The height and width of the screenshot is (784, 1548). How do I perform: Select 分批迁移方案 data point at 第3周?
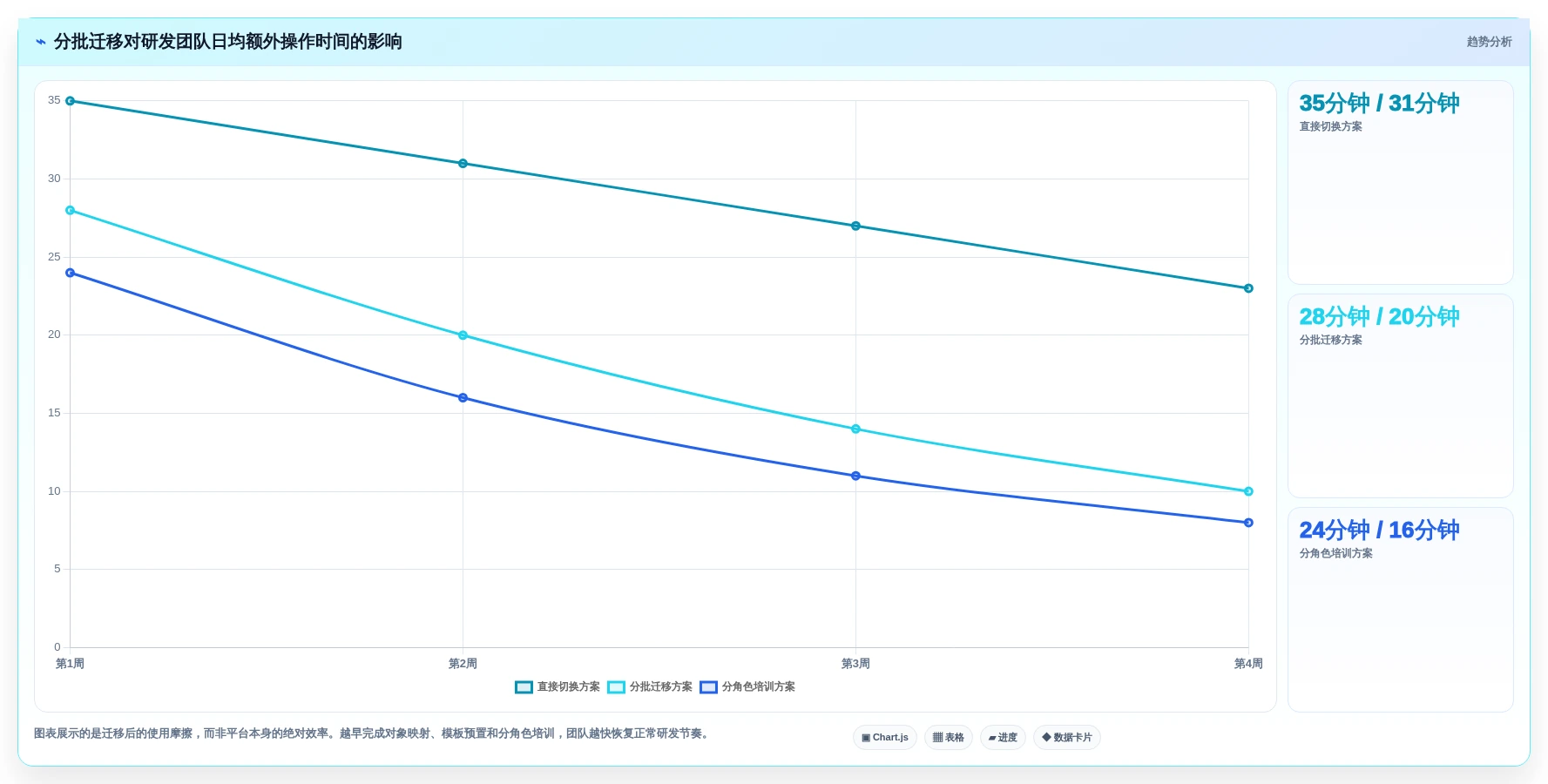(855, 429)
